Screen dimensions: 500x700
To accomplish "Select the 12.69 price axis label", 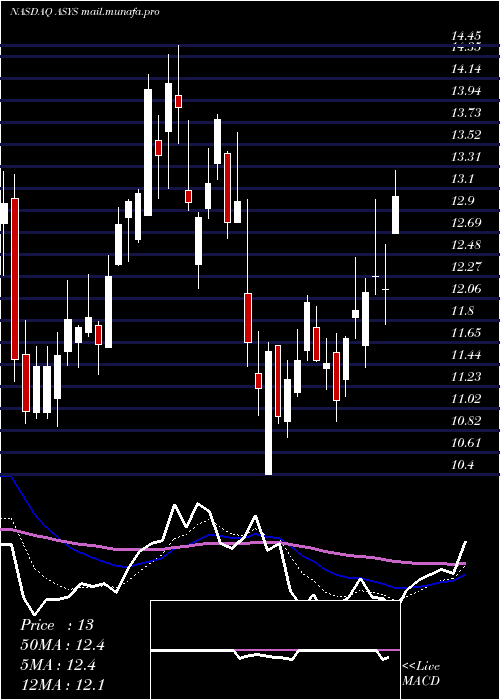I will 467,223.
